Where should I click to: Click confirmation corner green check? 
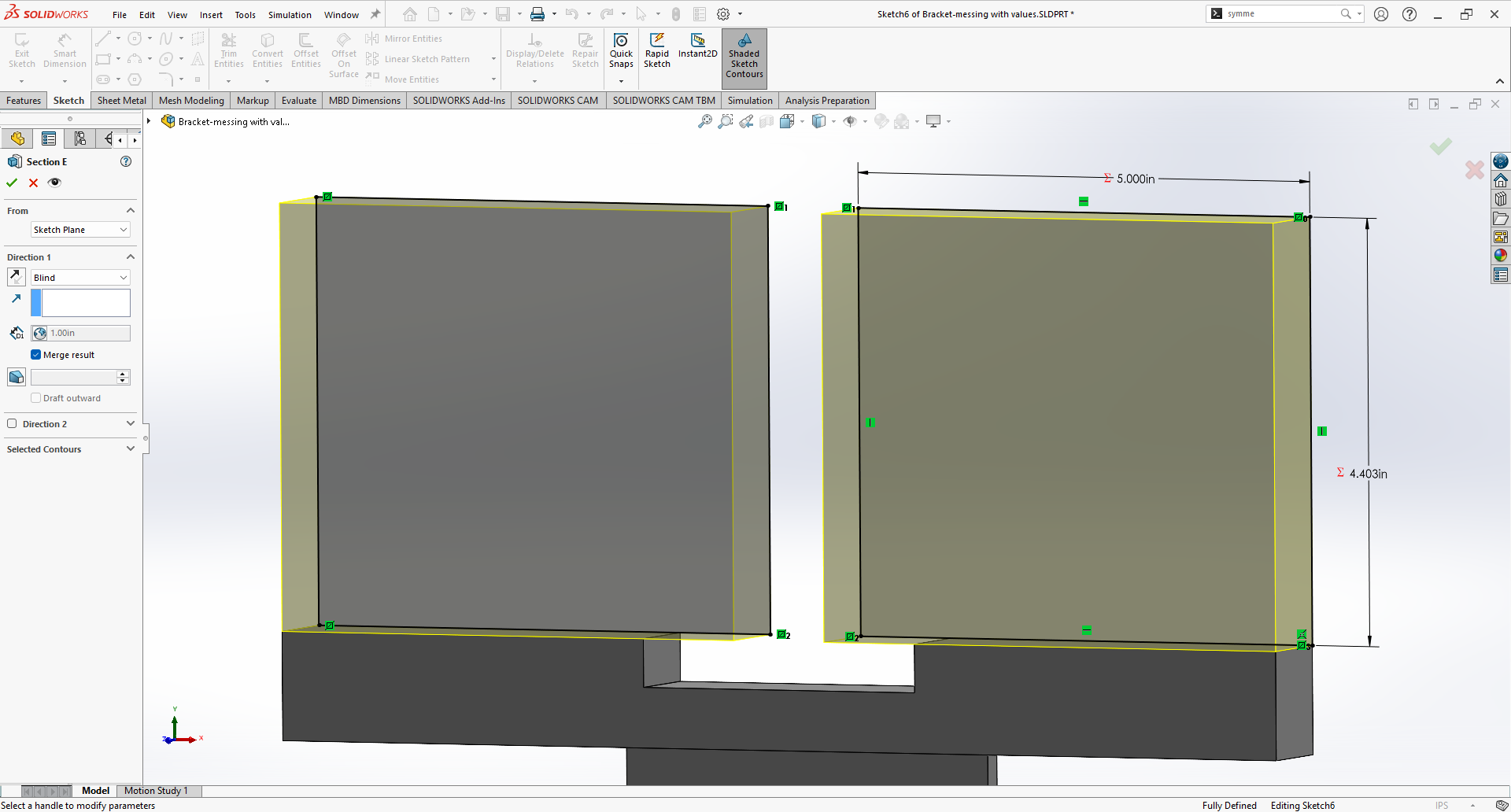1441,146
